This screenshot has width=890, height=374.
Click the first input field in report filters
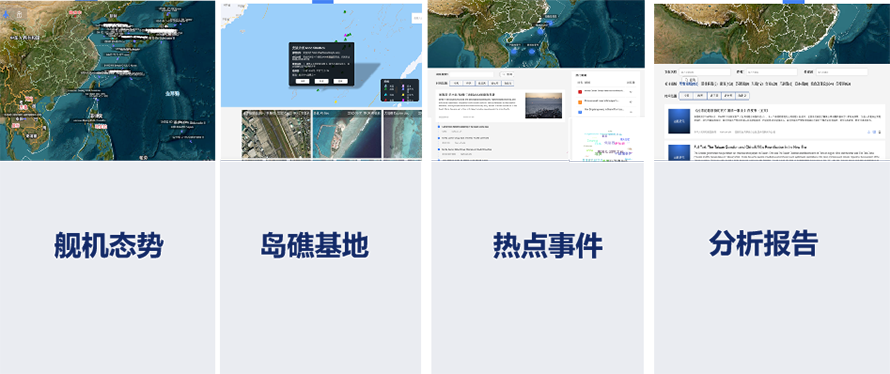tap(705, 72)
